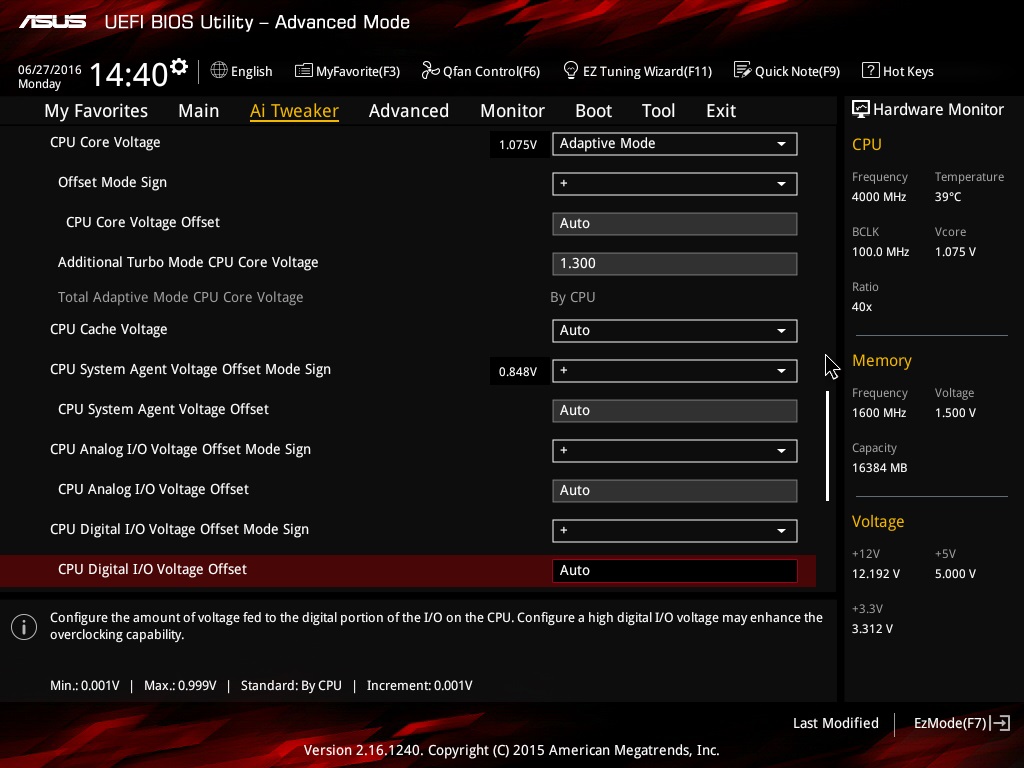Click the 1.075V core voltage readout

pos(518,144)
